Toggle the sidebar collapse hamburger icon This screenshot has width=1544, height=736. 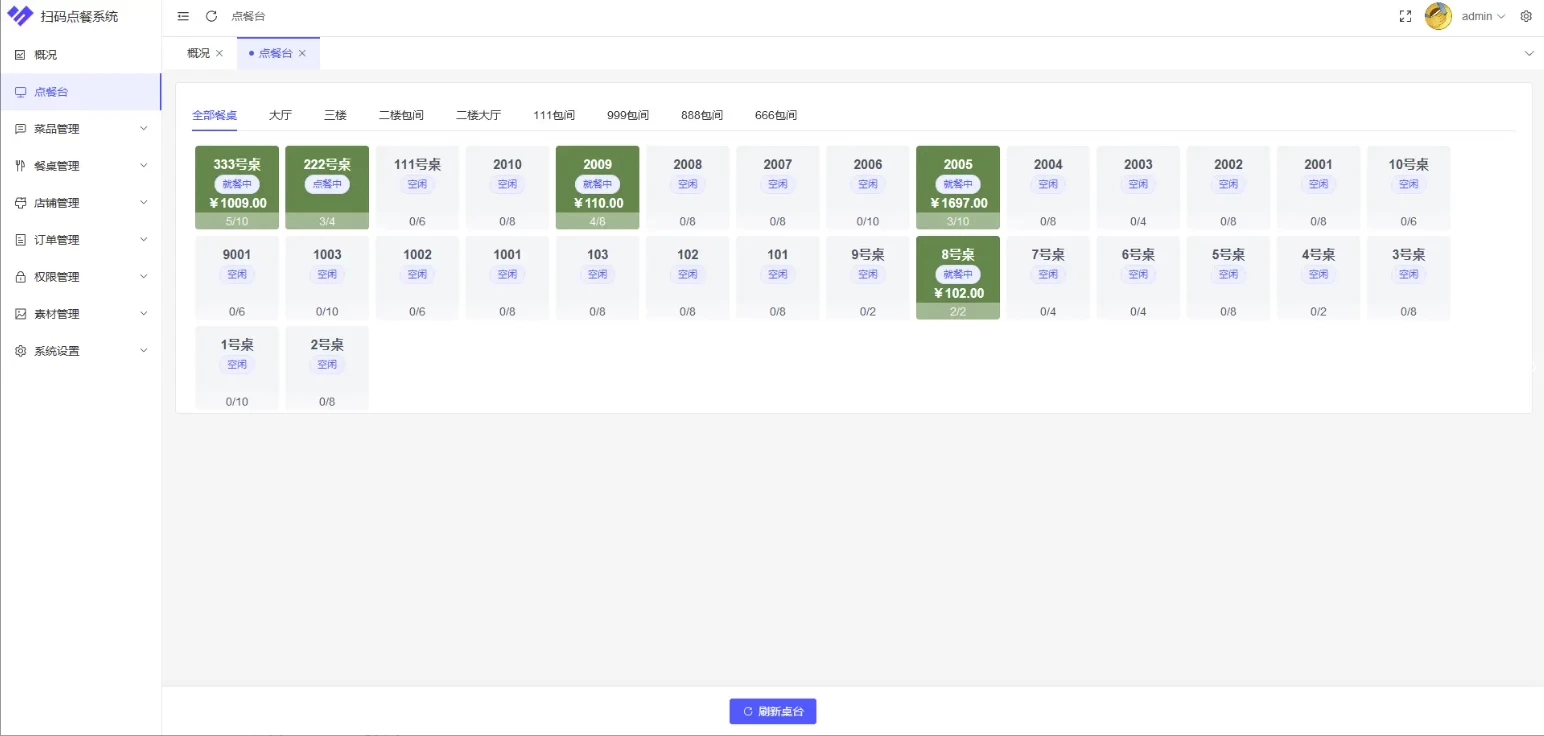183,16
